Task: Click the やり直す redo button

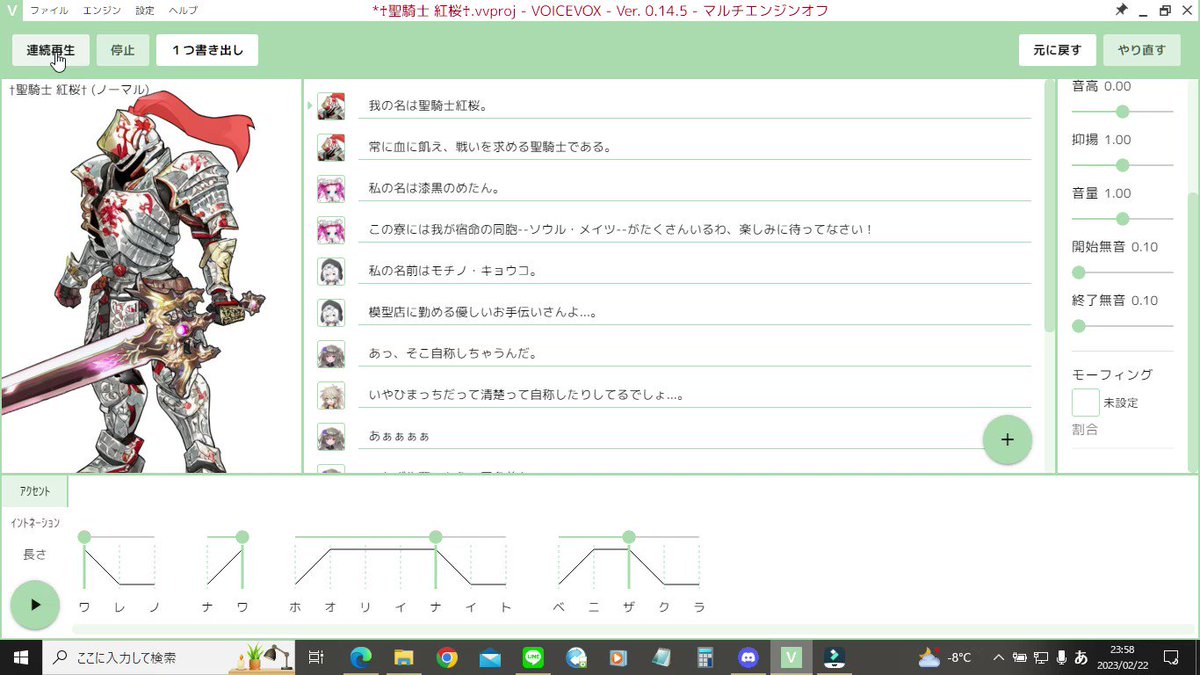Action: point(1141,50)
